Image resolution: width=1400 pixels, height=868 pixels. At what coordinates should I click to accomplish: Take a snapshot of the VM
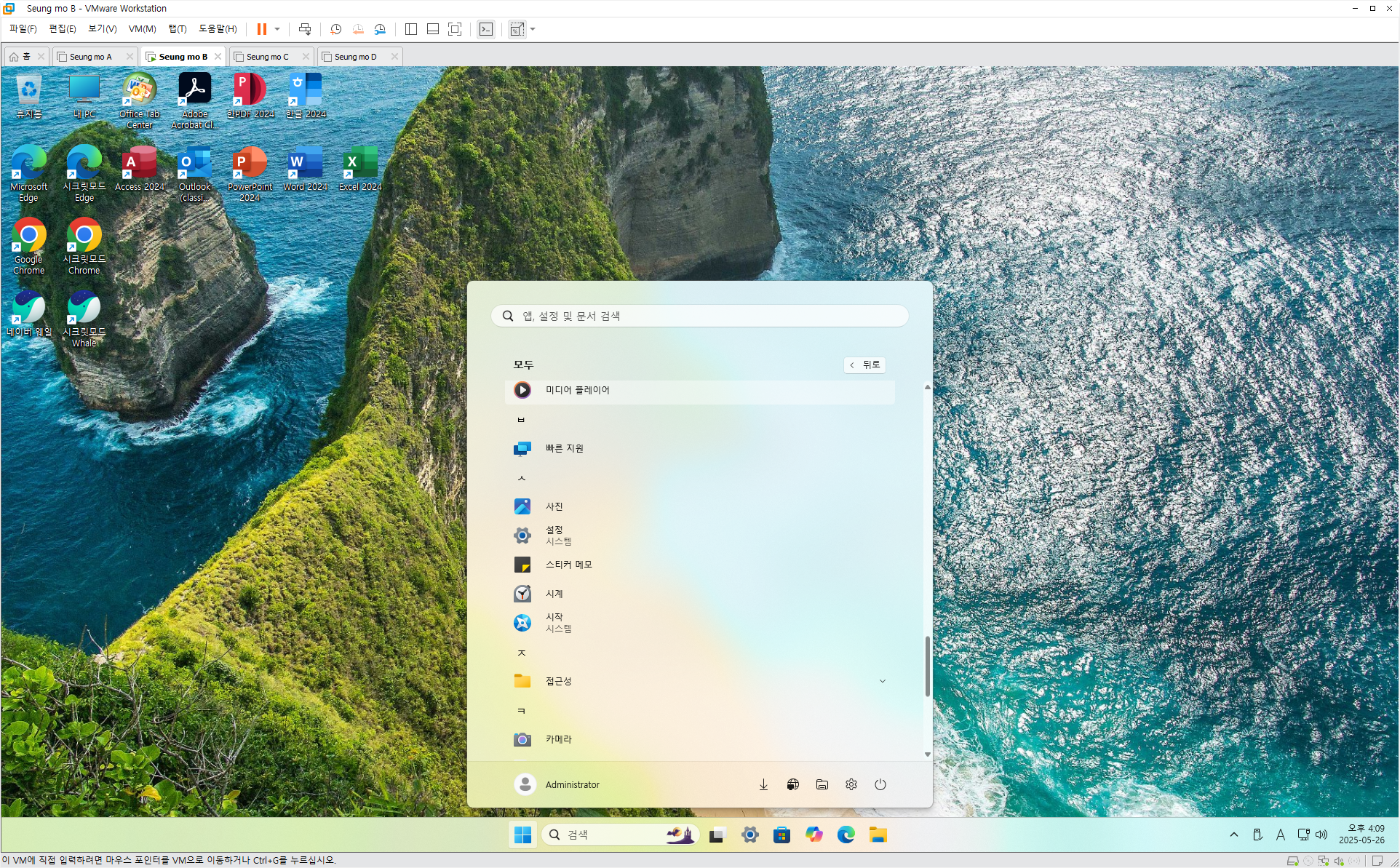335,29
